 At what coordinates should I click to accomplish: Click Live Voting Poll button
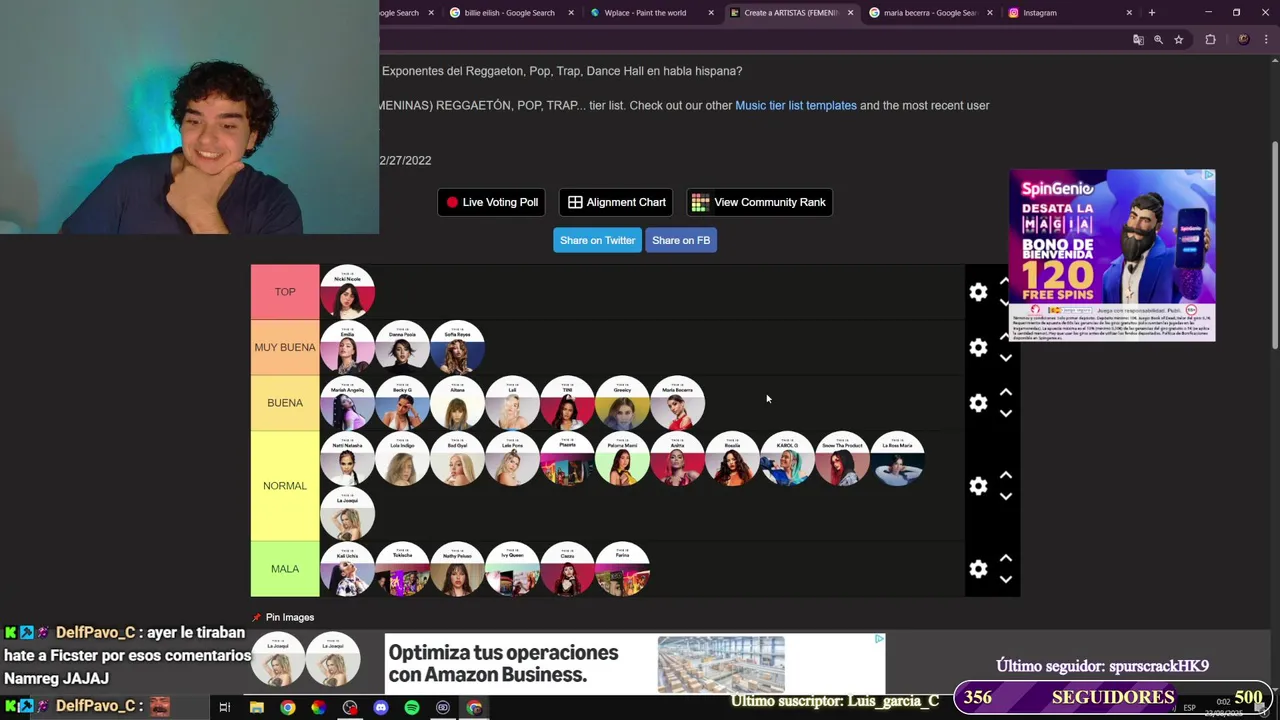[492, 202]
